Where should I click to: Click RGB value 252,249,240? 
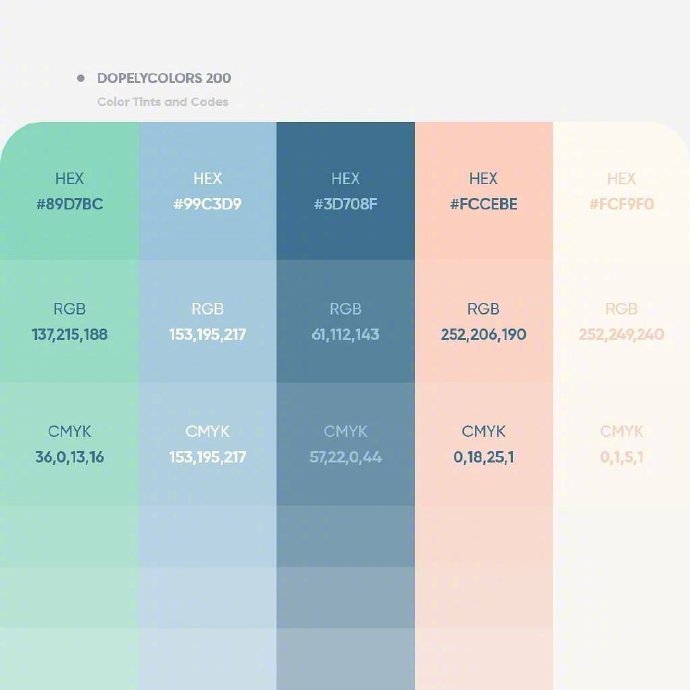pyautogui.click(x=621, y=335)
